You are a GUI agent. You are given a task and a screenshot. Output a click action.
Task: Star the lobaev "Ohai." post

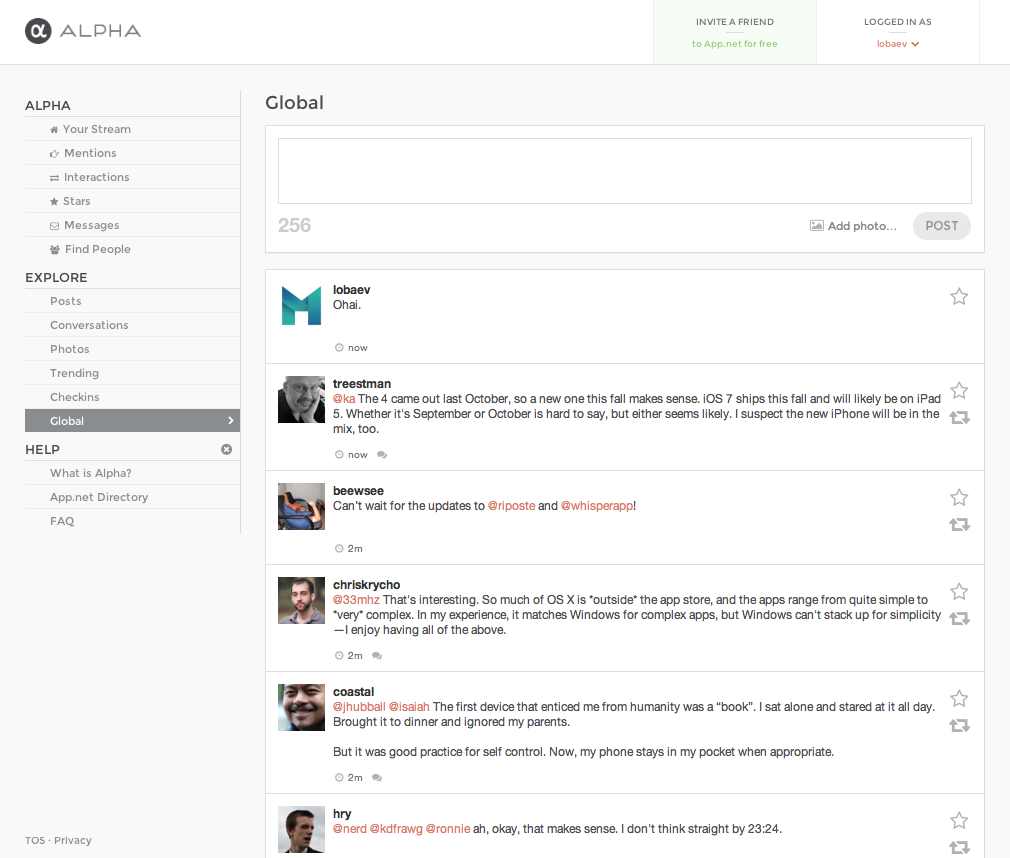coord(959,296)
